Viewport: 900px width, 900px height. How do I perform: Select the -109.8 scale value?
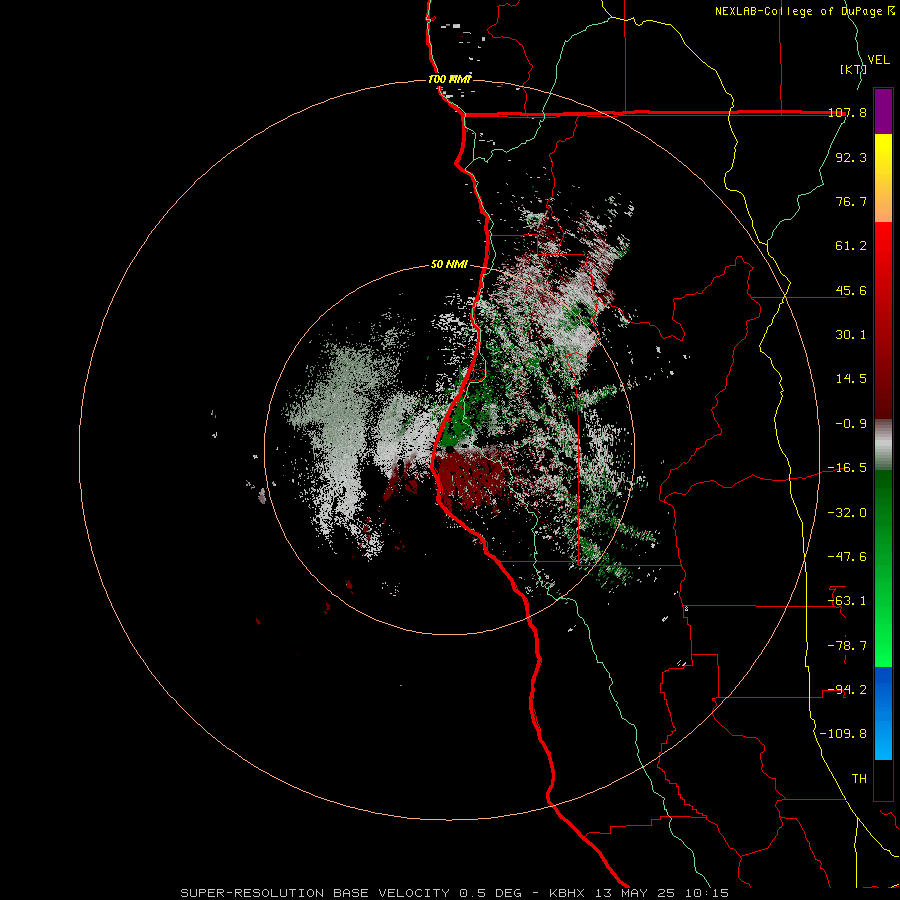pos(843,734)
